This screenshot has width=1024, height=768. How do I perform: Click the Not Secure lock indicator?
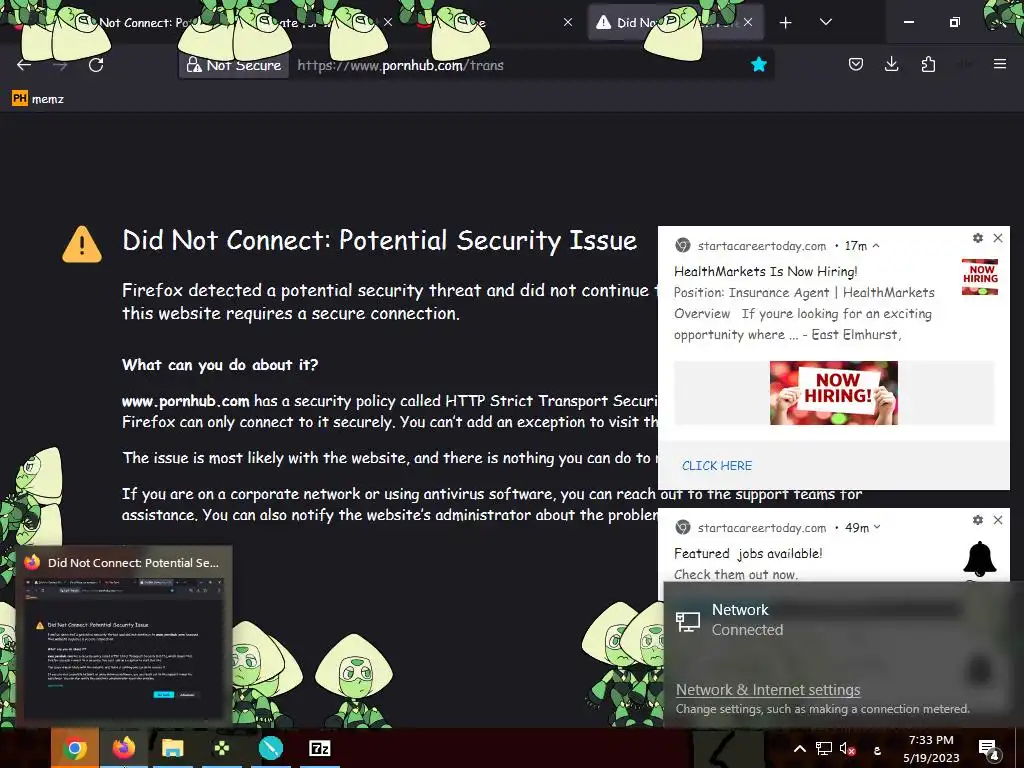pos(234,65)
